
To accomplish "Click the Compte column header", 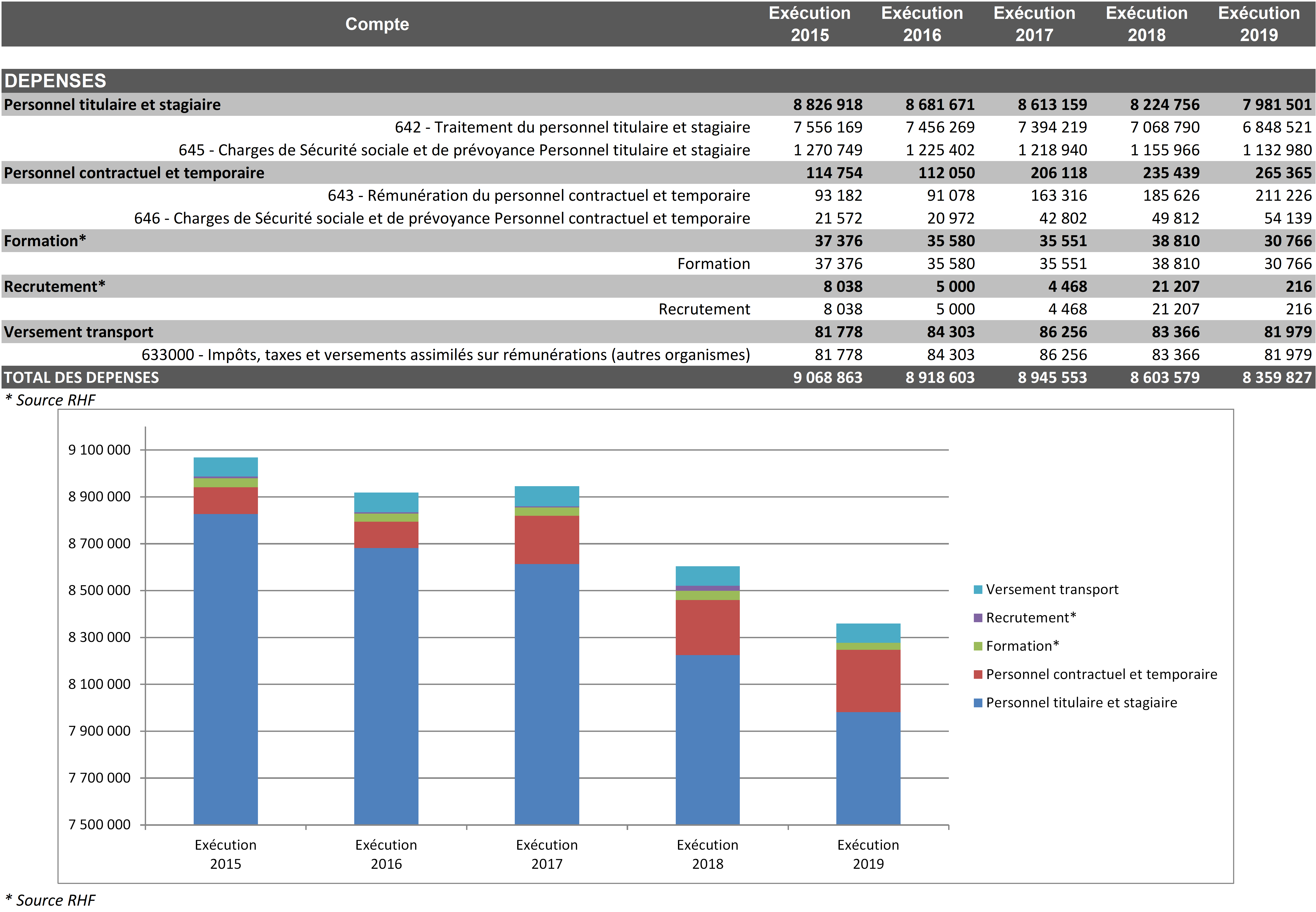I will [x=377, y=24].
